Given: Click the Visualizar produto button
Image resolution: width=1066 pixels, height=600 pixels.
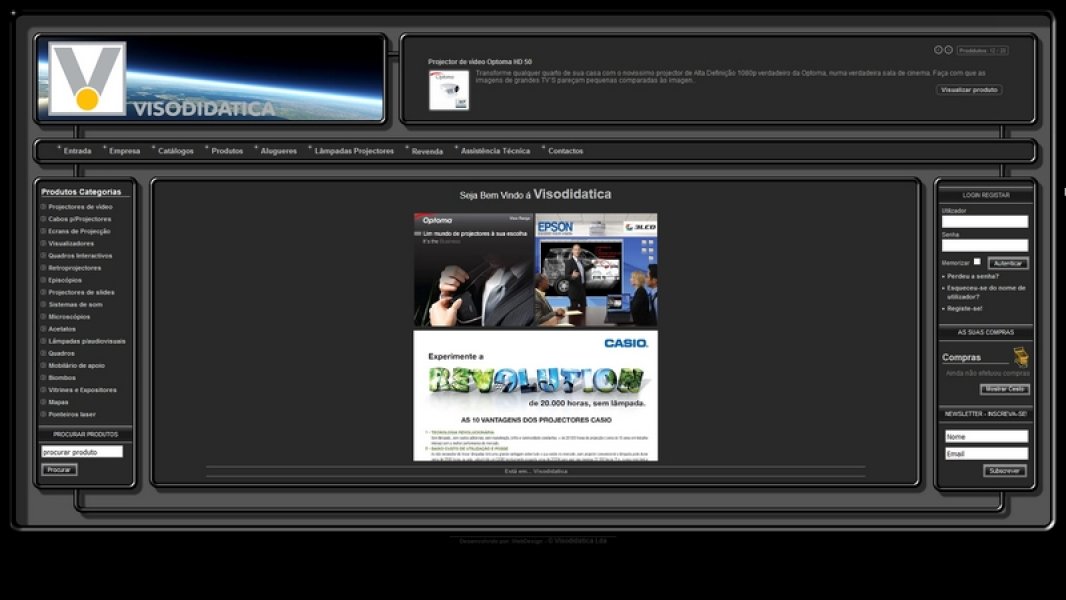Looking at the screenshot, I should point(969,90).
